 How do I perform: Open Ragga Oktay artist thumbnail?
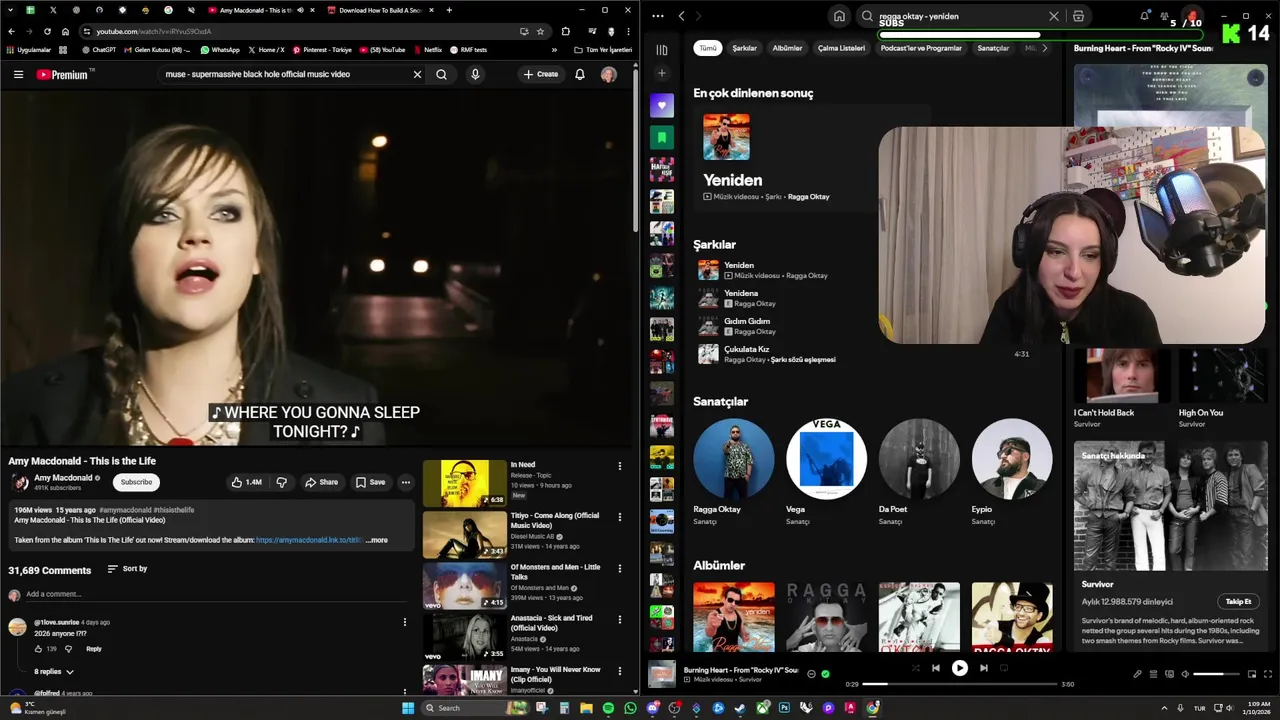click(733, 459)
